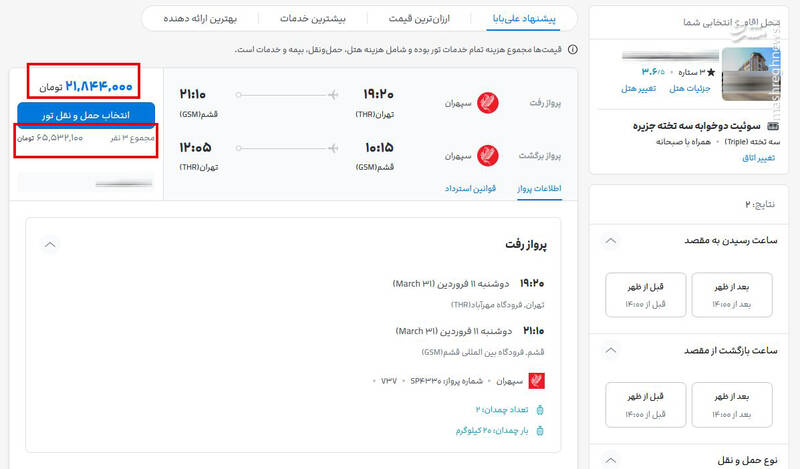Collapse the پرواز رفت details section
Image resolution: width=800 pixels, height=469 pixels.
click(x=51, y=244)
